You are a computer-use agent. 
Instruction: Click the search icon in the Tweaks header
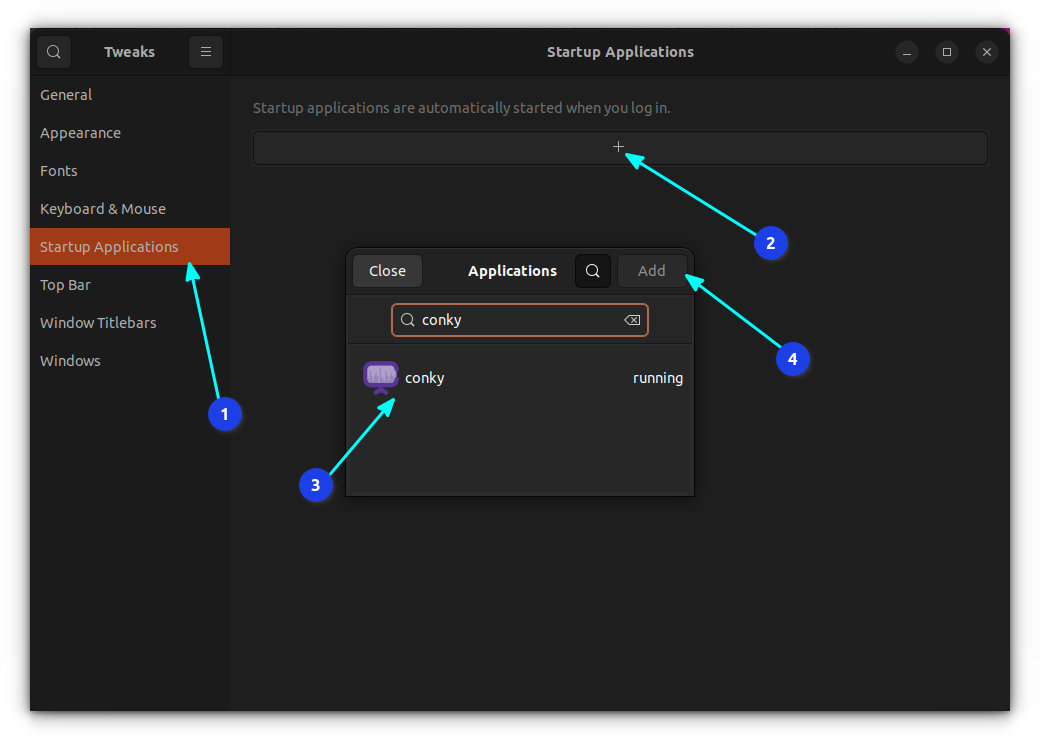click(53, 51)
